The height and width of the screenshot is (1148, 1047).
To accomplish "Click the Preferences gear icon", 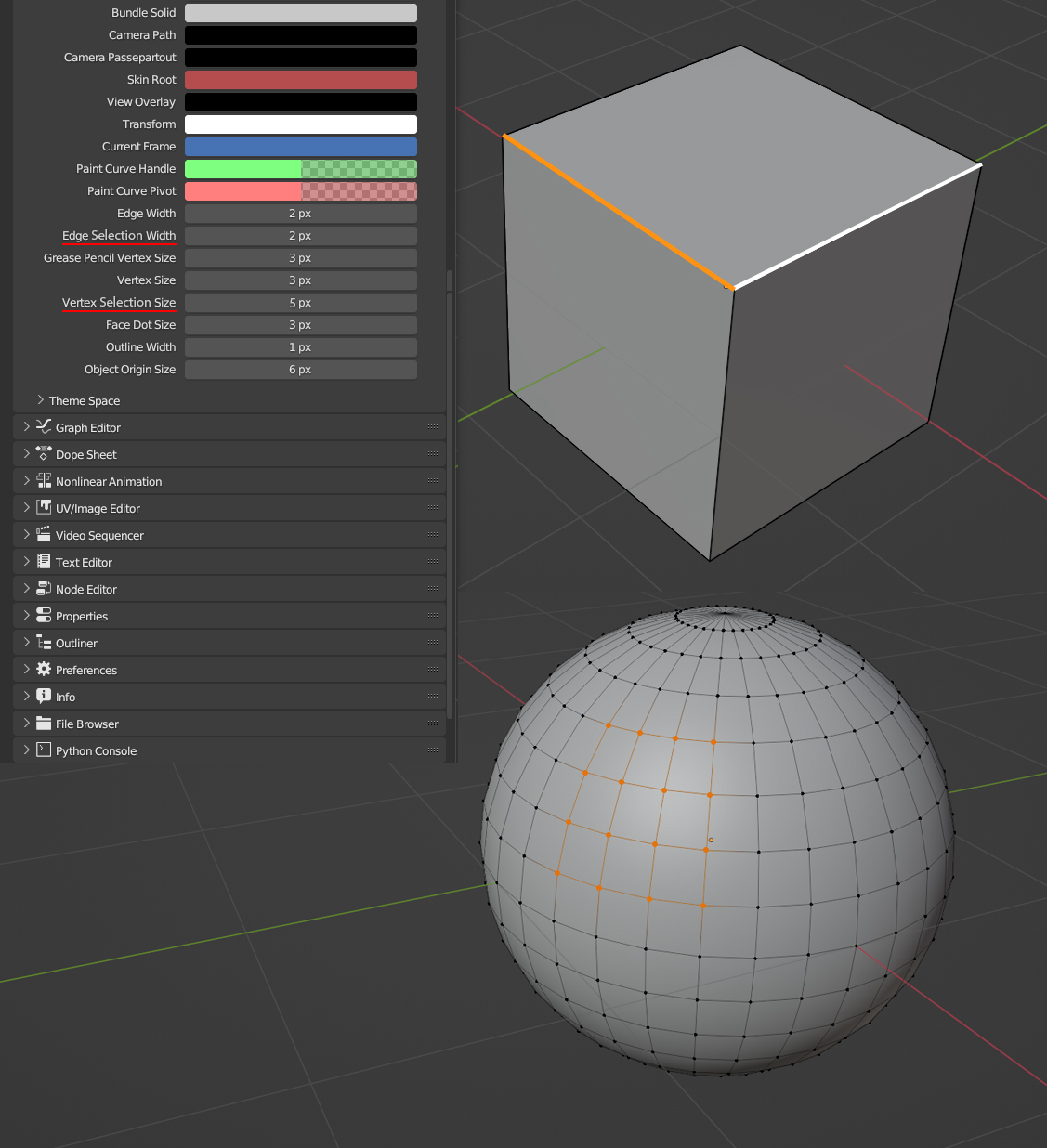I will click(44, 669).
